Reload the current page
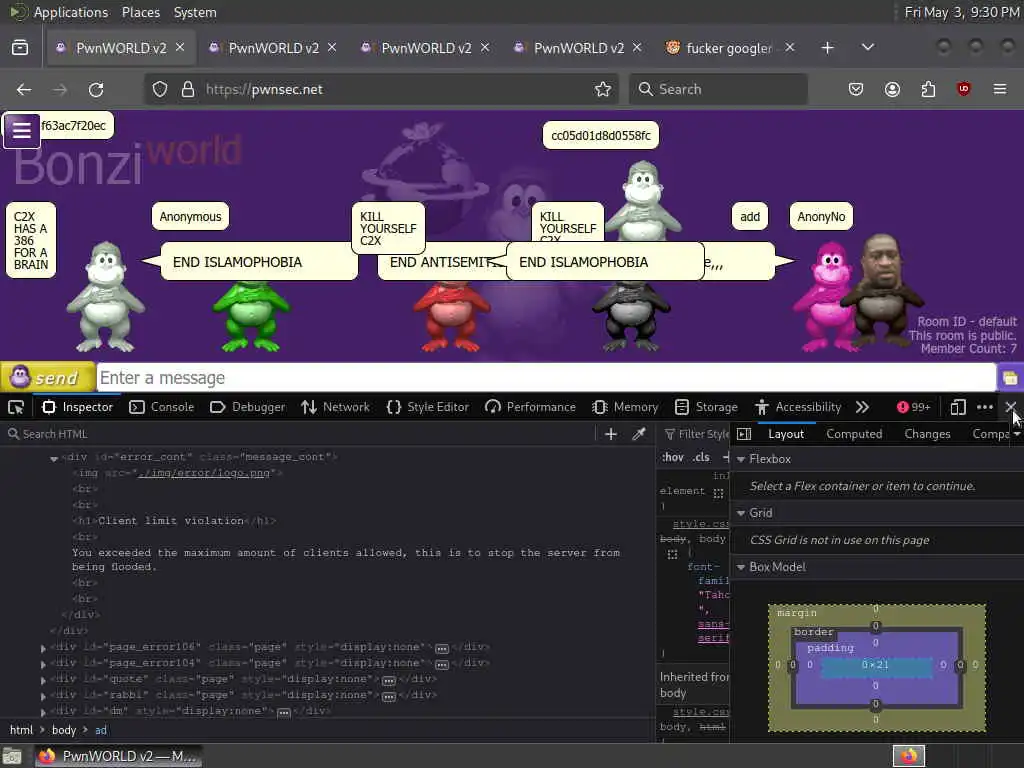 96,89
